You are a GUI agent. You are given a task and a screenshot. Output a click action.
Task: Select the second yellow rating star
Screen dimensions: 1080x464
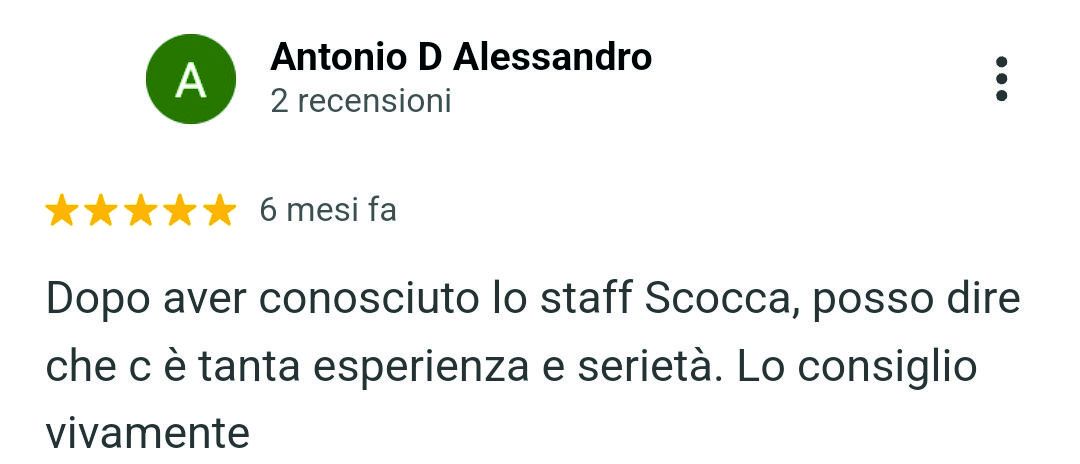pyautogui.click(x=101, y=210)
